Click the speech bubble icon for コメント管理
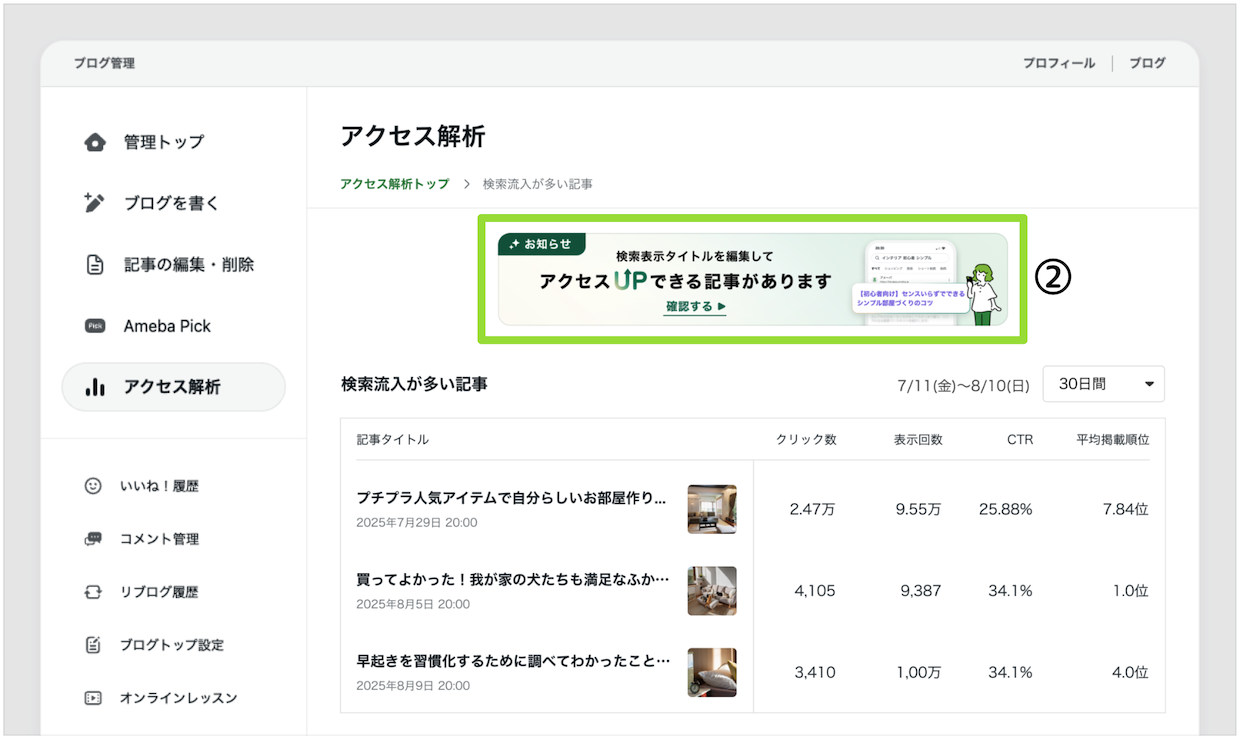Screen dimensions: 1241x740 coord(93,539)
